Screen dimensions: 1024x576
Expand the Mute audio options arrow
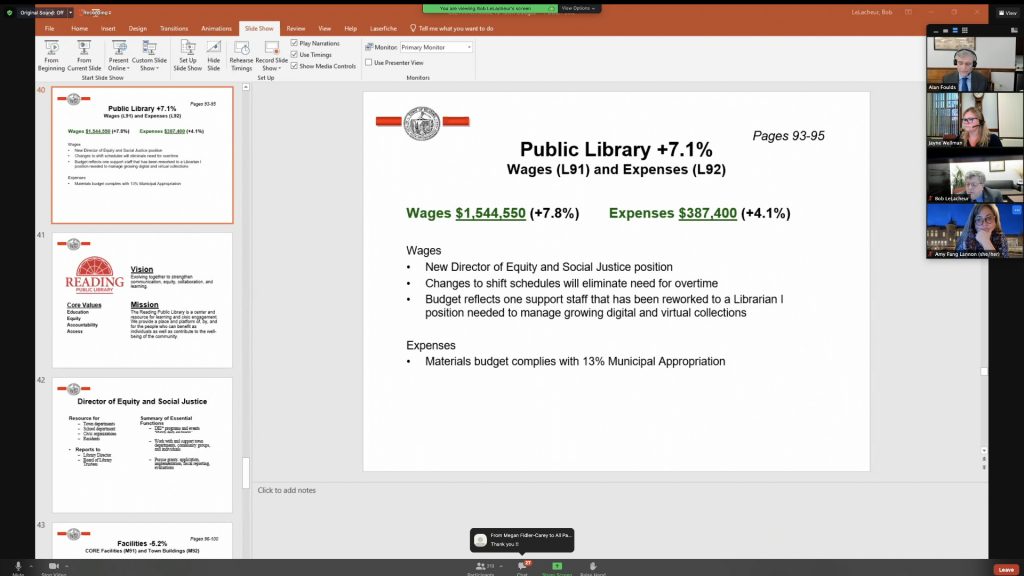30,566
